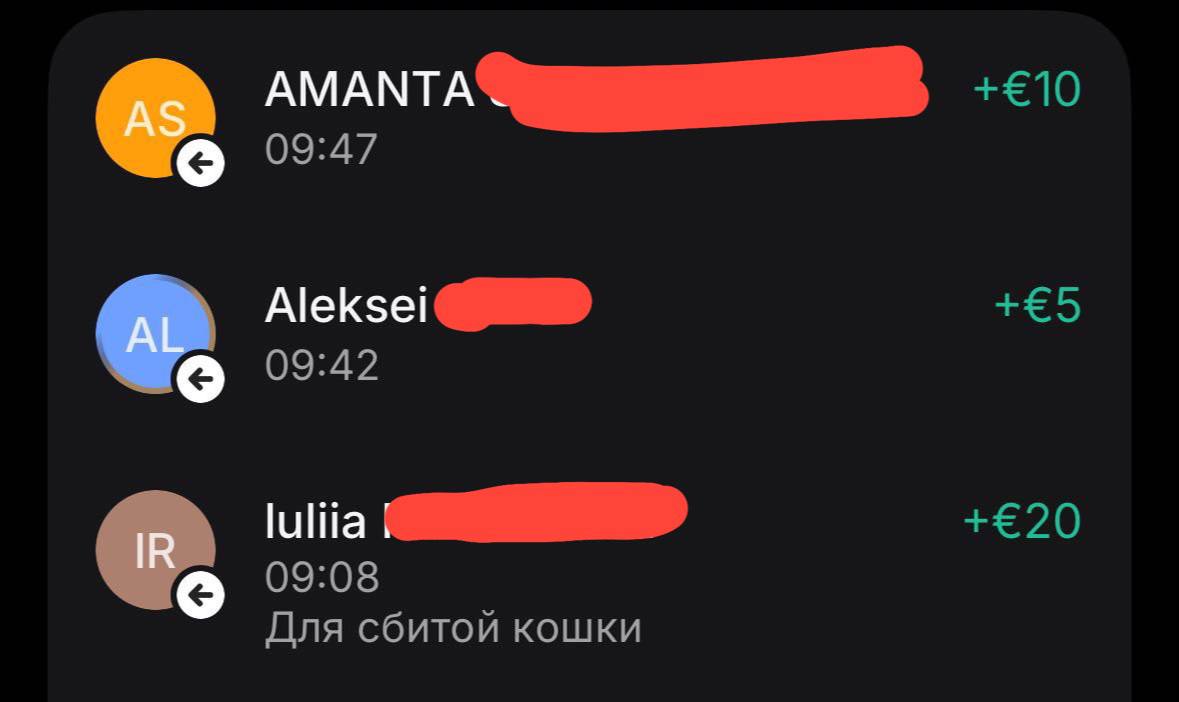Open the blue AL avatar

click(x=156, y=334)
